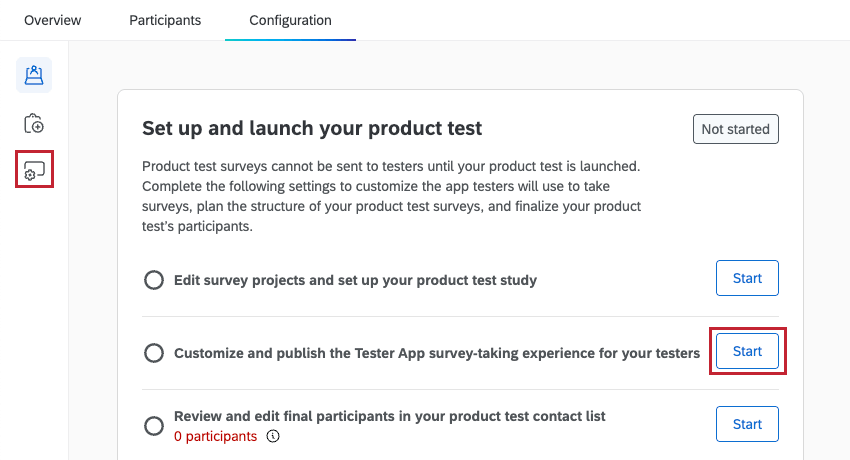Click the Edit survey projects step label
This screenshot has height=460, width=850.
point(355,280)
